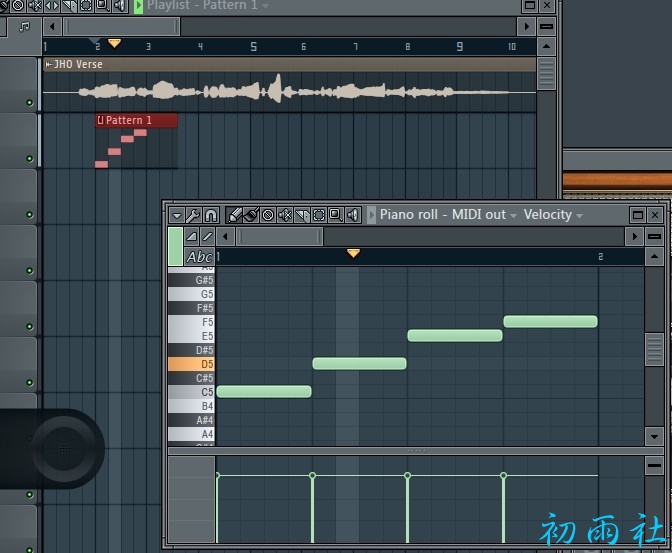
Task: Click velocity handle of the second note
Action: (x=312, y=475)
